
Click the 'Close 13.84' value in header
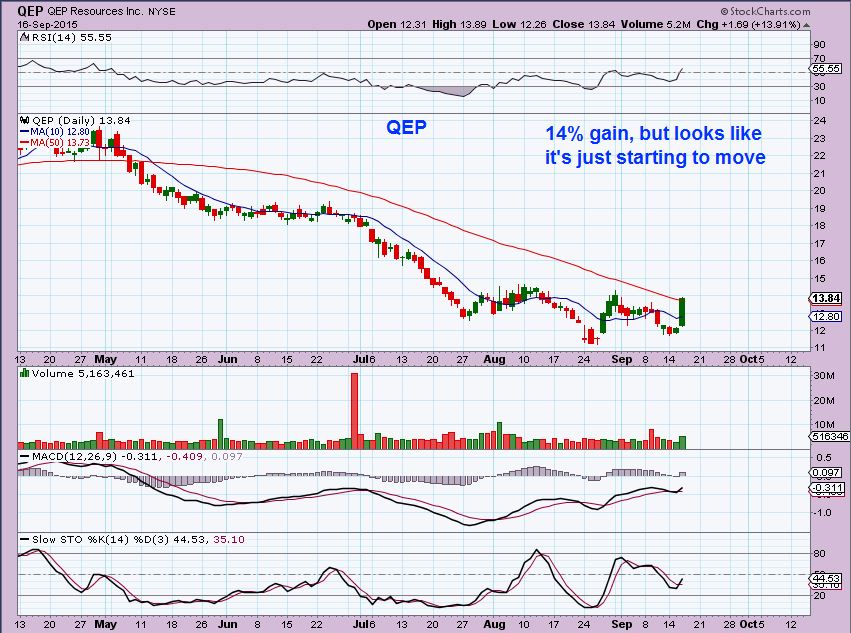tap(583, 24)
